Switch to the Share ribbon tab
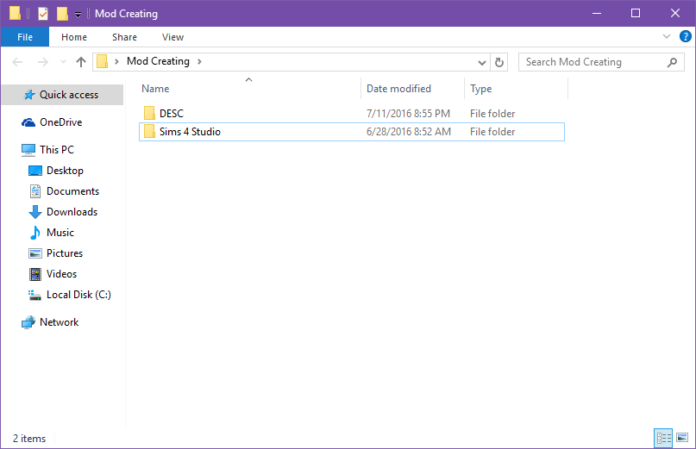The width and height of the screenshot is (696, 449). coord(124,37)
